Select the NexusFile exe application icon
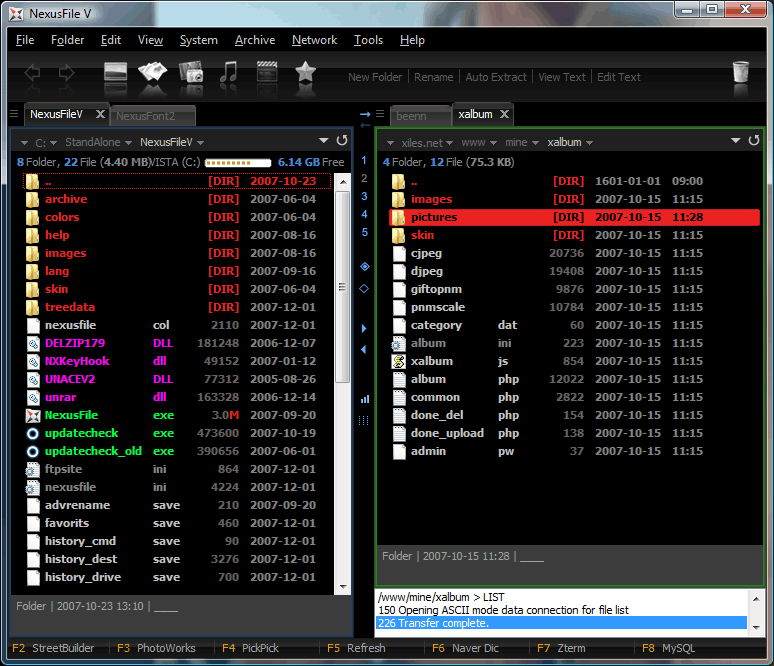Screen dimensions: 774x666 [33, 416]
